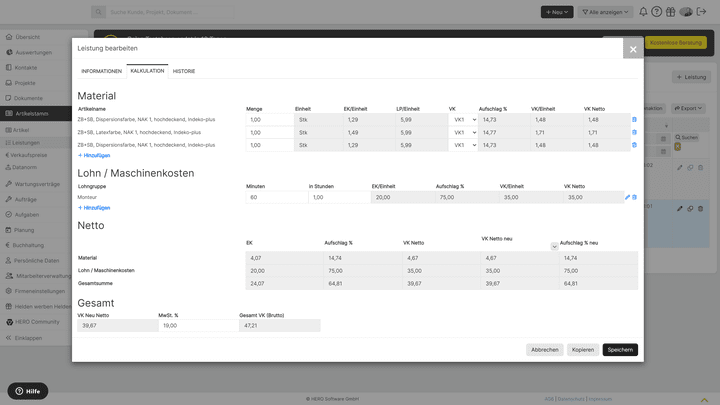The height and width of the screenshot is (405, 720).
Task: Switch to the Historie tab
Action: [184, 71]
